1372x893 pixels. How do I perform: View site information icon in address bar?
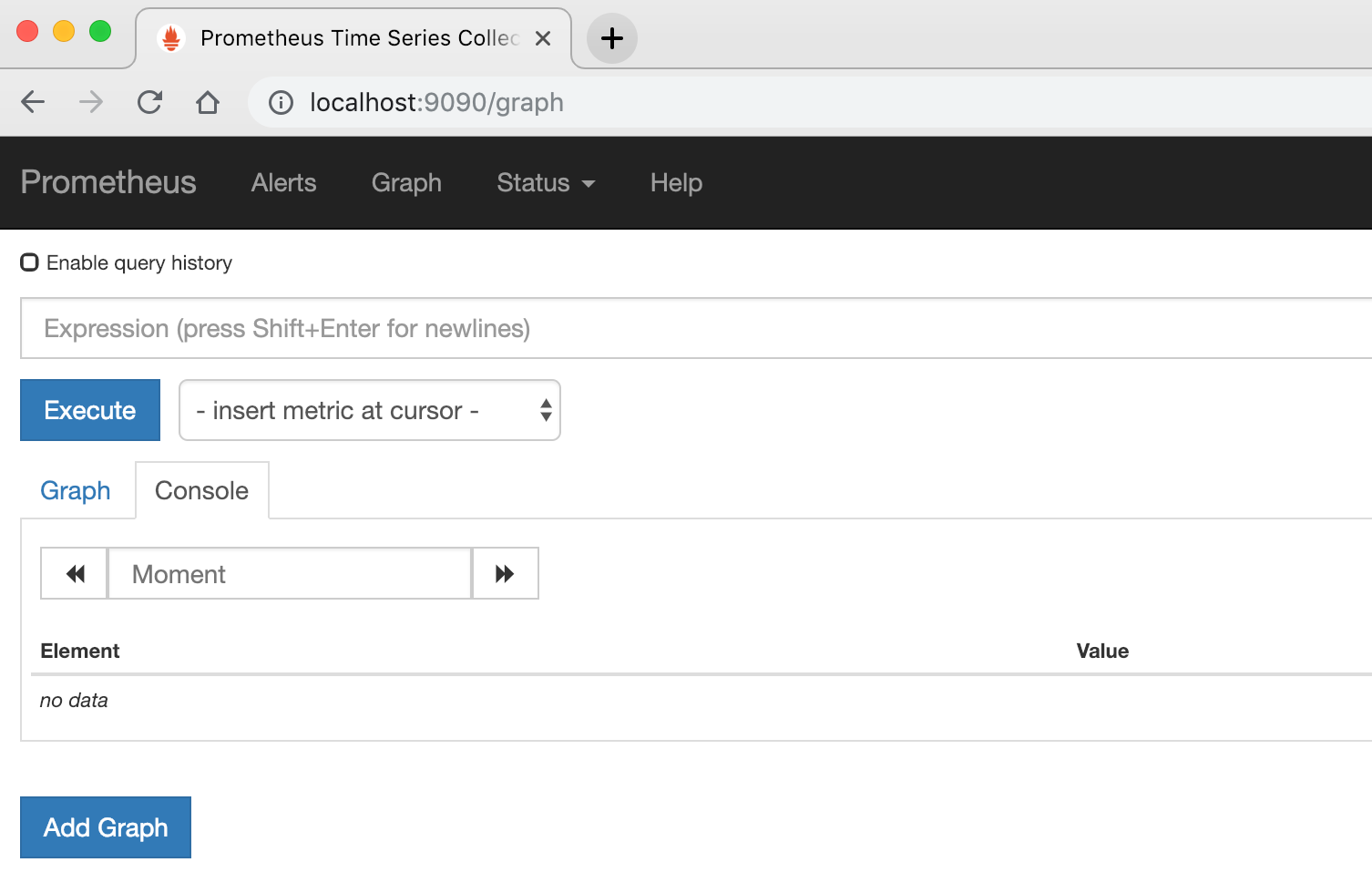pos(281,103)
